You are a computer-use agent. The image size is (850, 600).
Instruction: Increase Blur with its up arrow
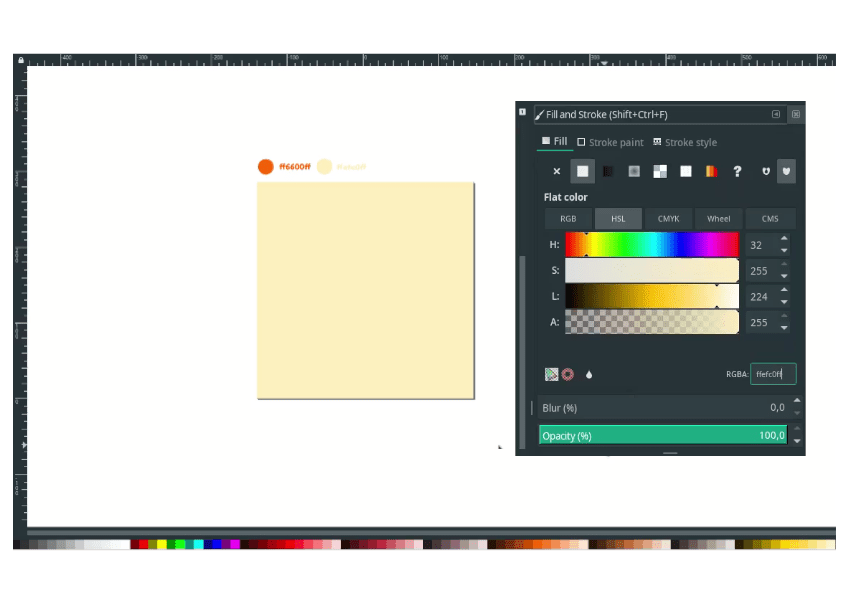[797, 401]
